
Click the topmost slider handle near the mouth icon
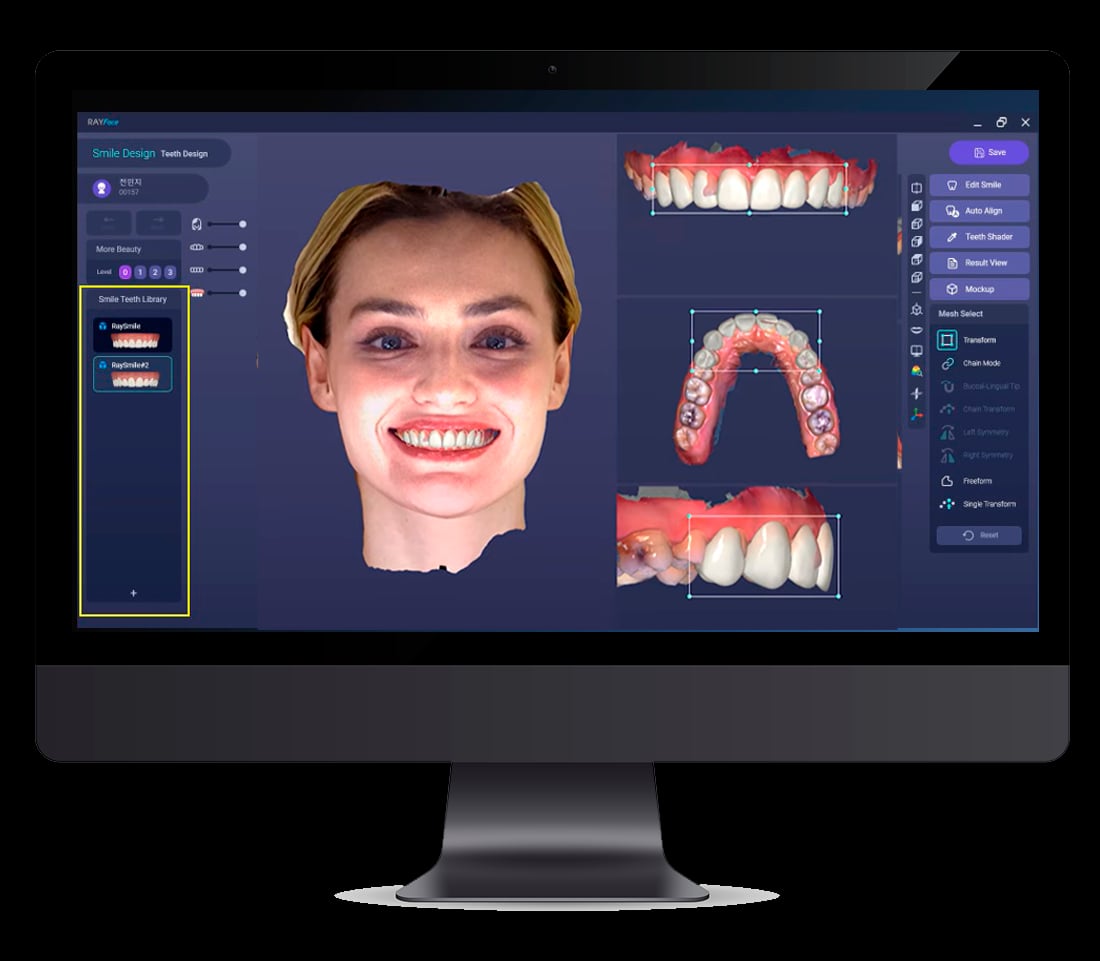[x=241, y=224]
